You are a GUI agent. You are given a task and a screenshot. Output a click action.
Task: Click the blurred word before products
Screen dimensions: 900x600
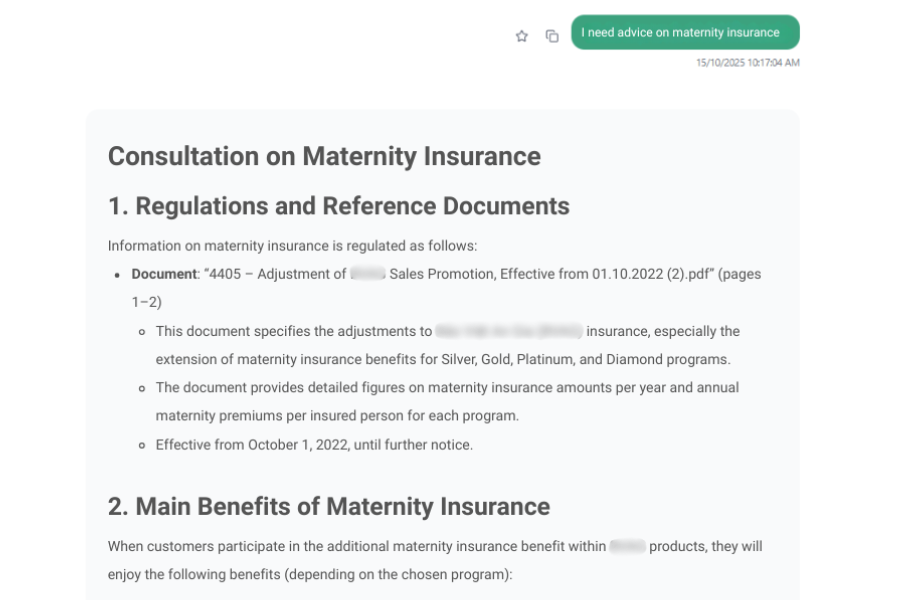627,547
